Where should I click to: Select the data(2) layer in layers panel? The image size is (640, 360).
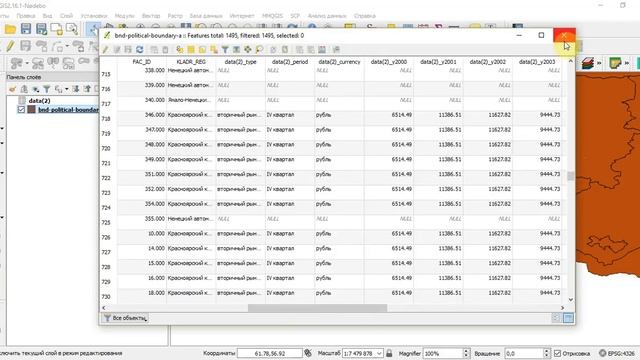[39, 100]
